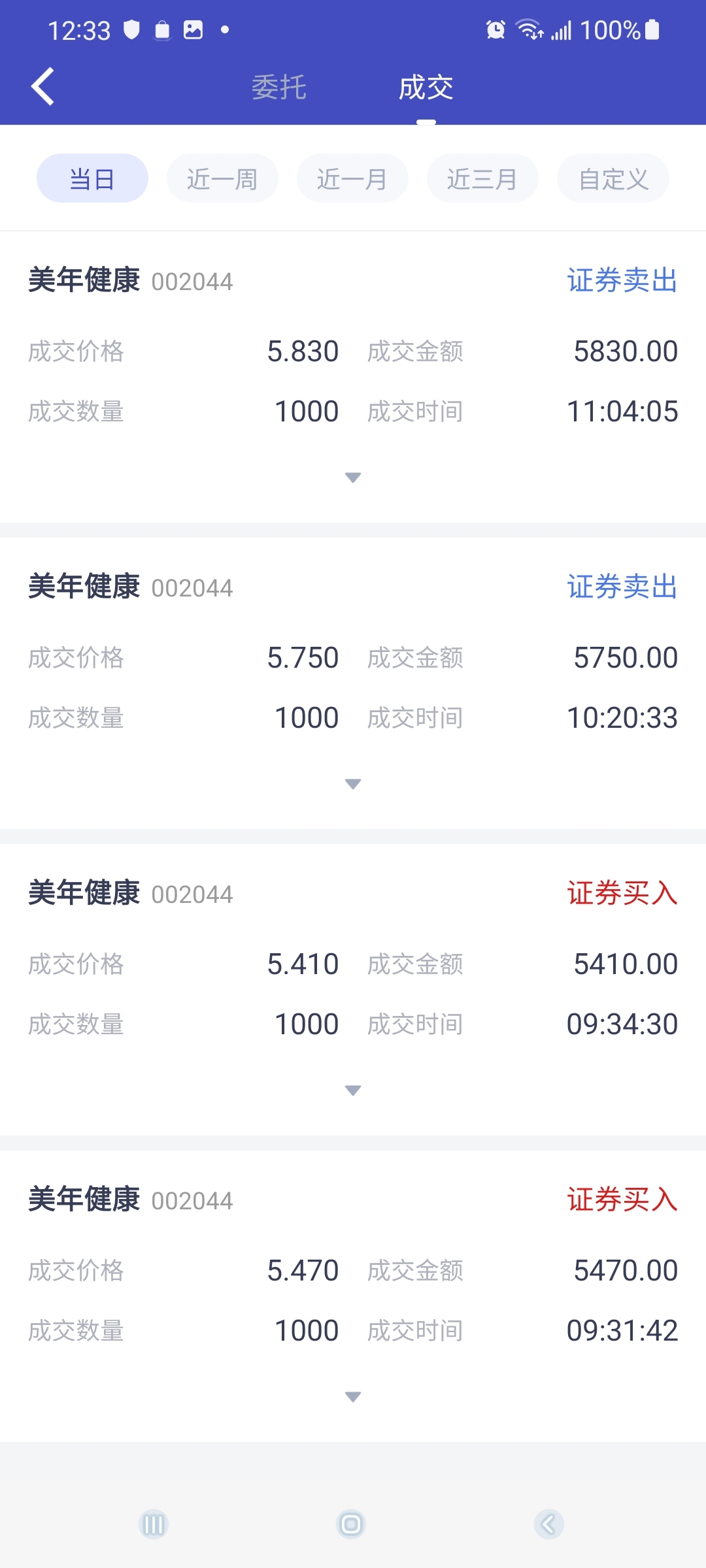
Task: Choose the 近三月 date range
Action: 482,178
